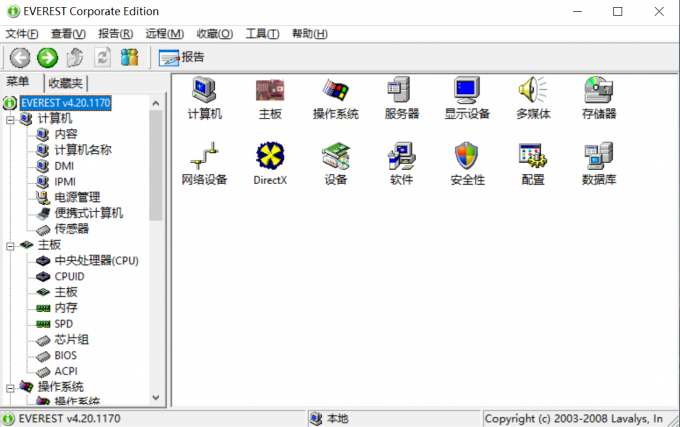The width and height of the screenshot is (680, 427).
Task: Click the 报告 toolbar button
Action: tap(181, 57)
